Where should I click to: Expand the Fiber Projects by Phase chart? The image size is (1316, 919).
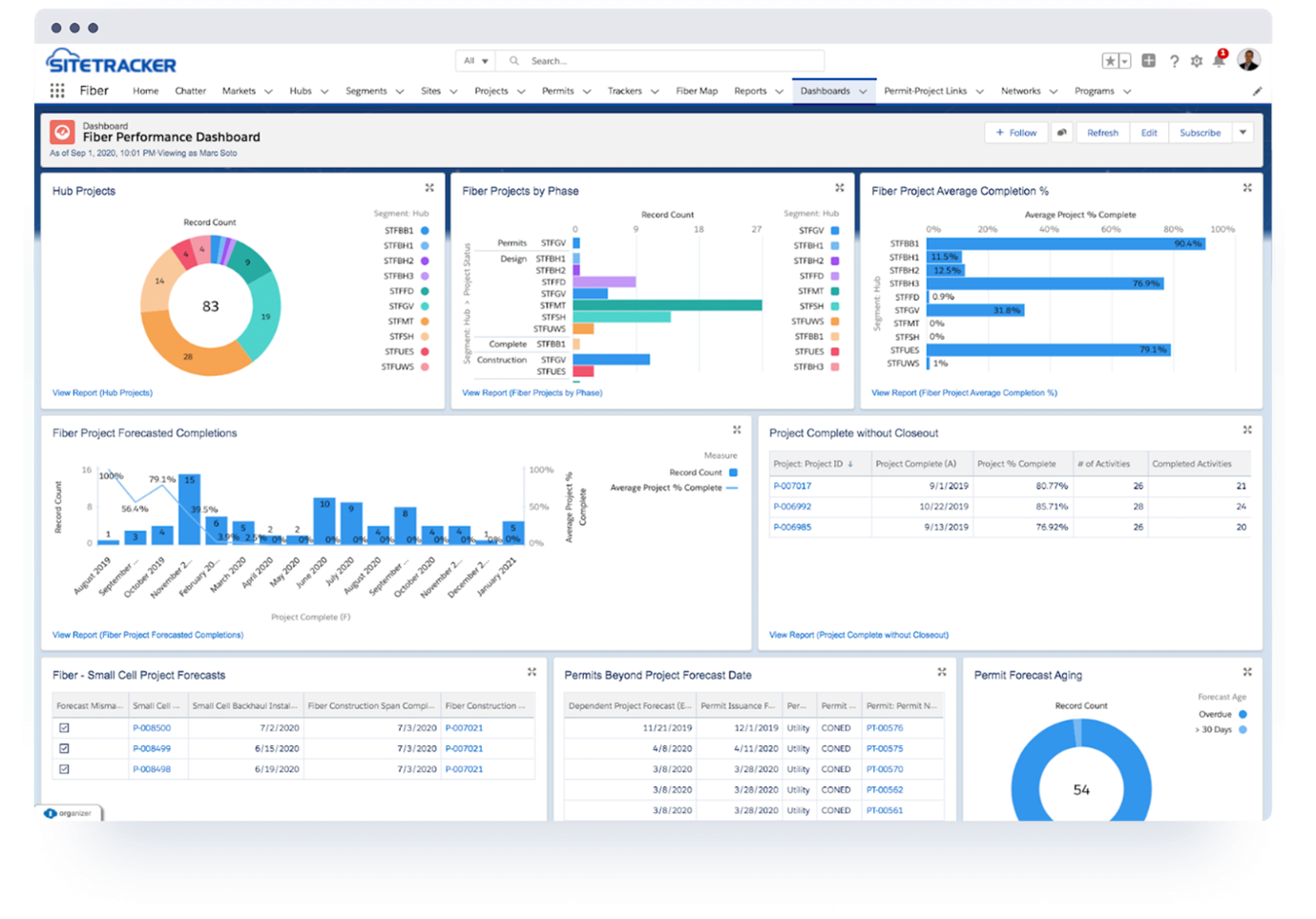[840, 188]
